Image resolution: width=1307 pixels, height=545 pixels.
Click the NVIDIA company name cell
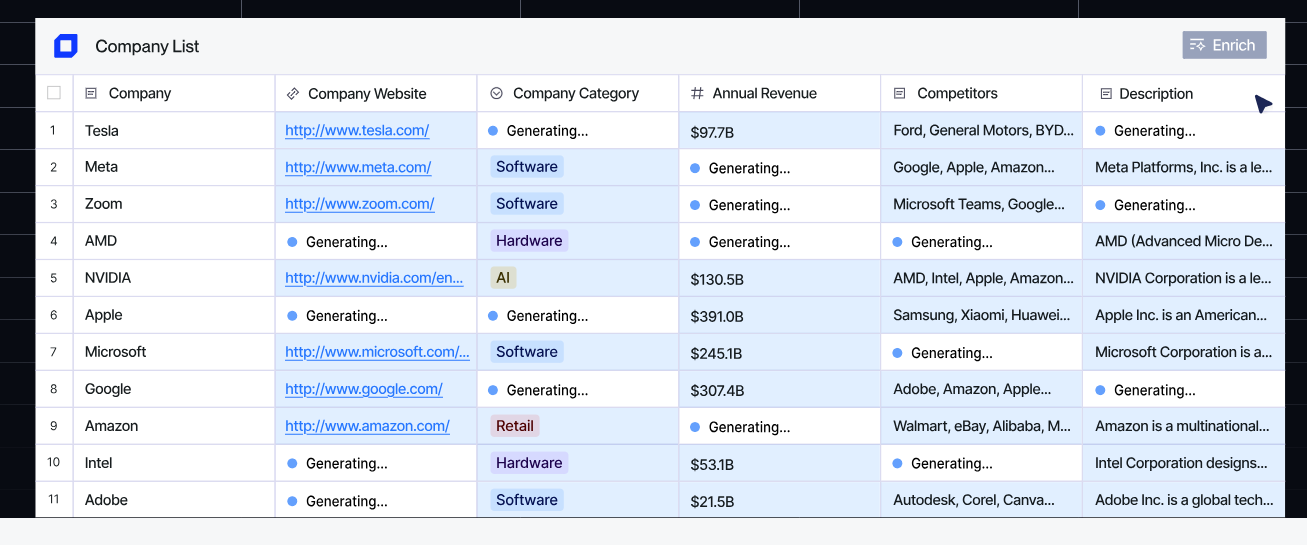174,278
